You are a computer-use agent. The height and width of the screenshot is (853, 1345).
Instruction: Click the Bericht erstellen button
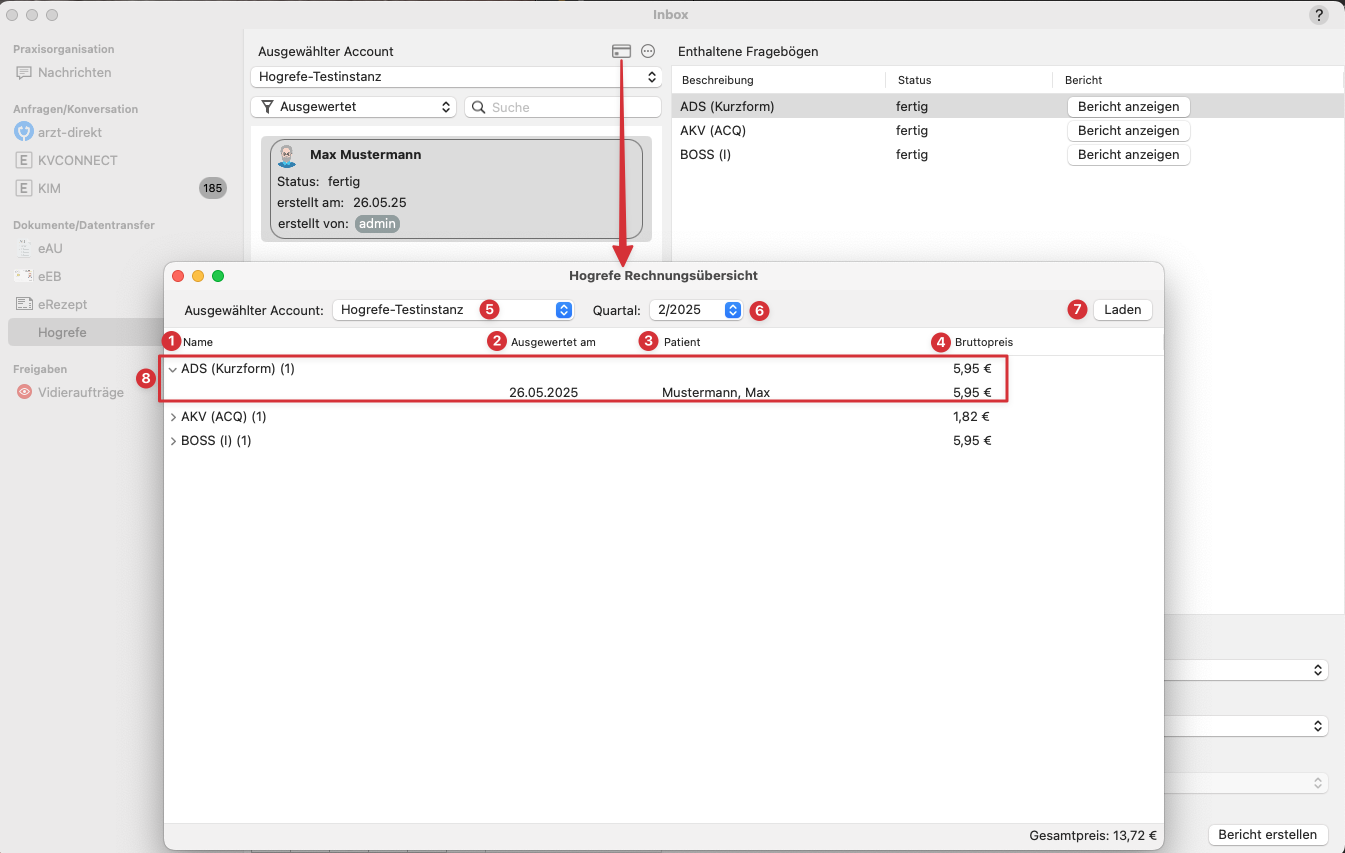pos(1267,835)
